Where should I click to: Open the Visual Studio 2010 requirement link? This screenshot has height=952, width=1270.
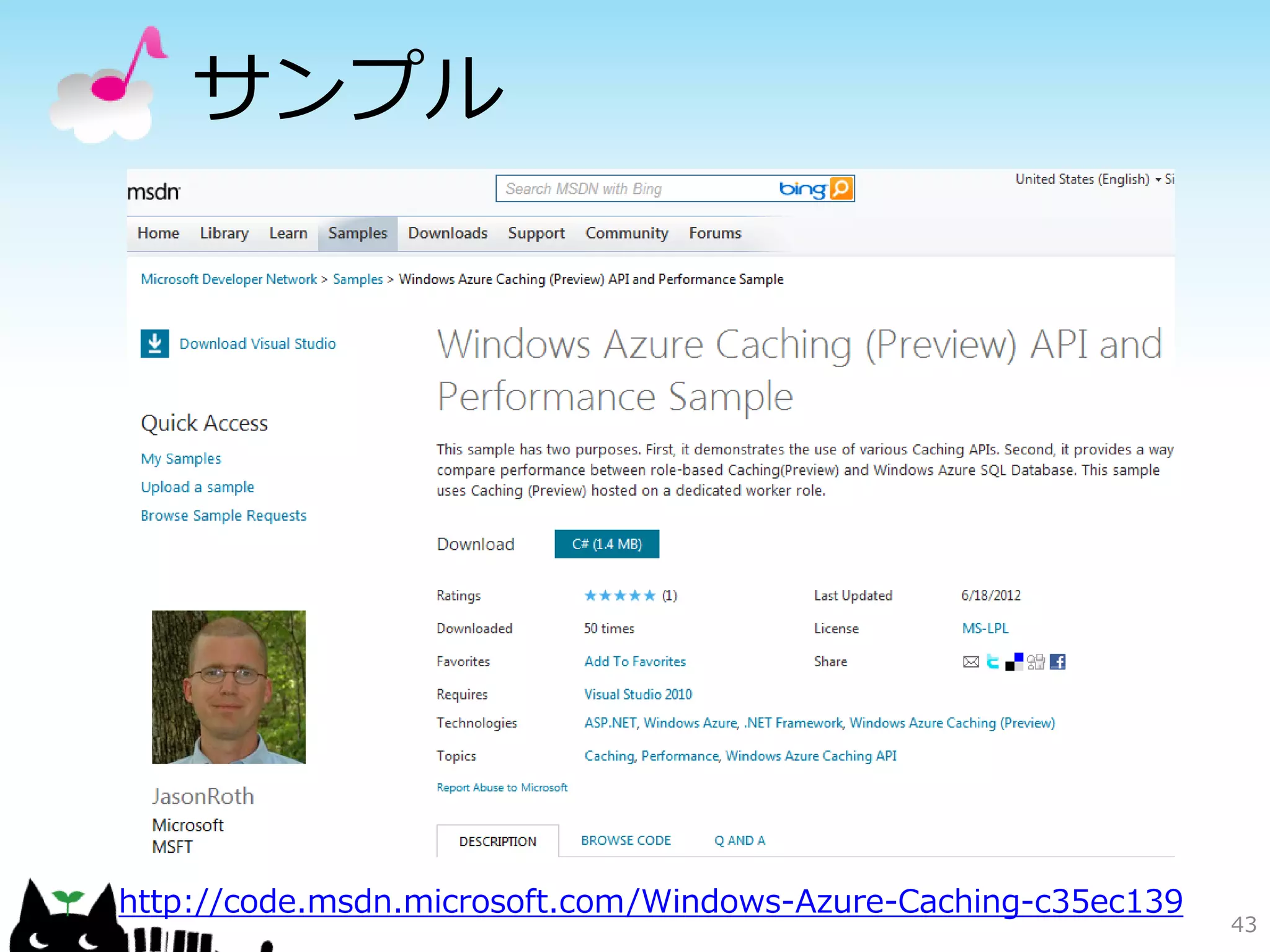[638, 694]
